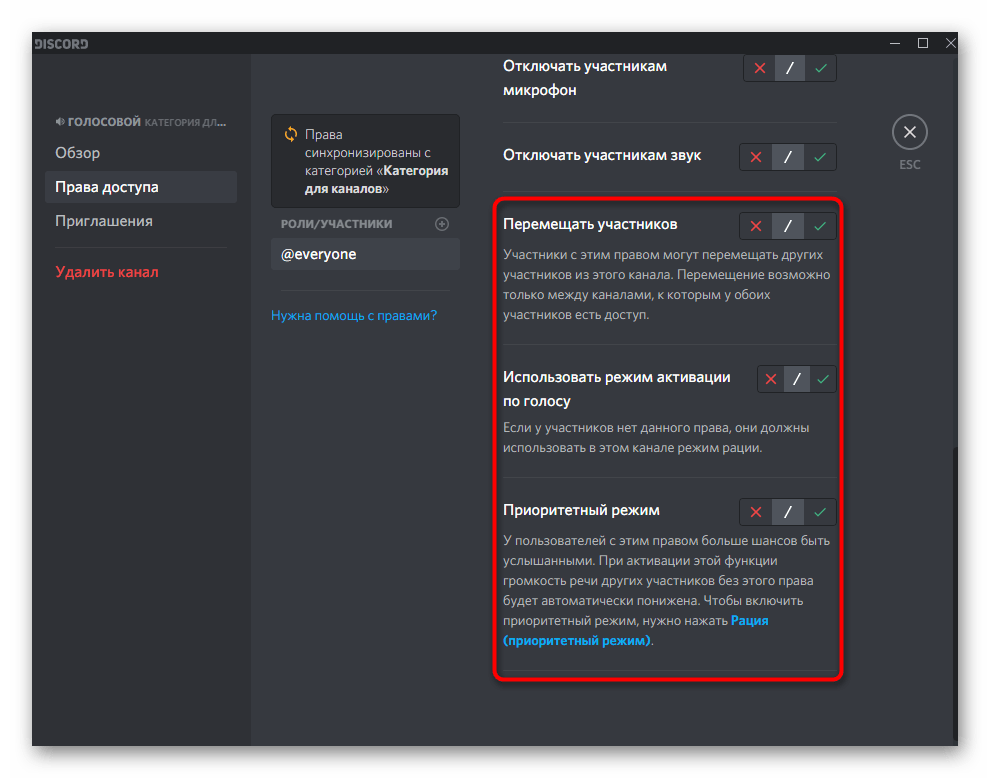The height and width of the screenshot is (778, 990).
Task: Deny the 'Приоритетный режим' permission
Action: [x=756, y=512]
